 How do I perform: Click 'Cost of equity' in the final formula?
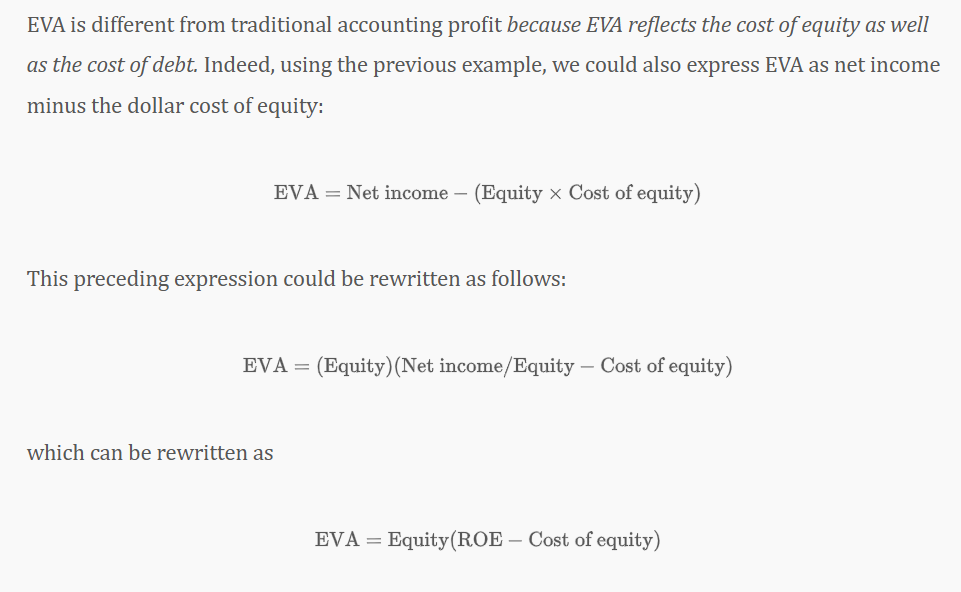[590, 540]
